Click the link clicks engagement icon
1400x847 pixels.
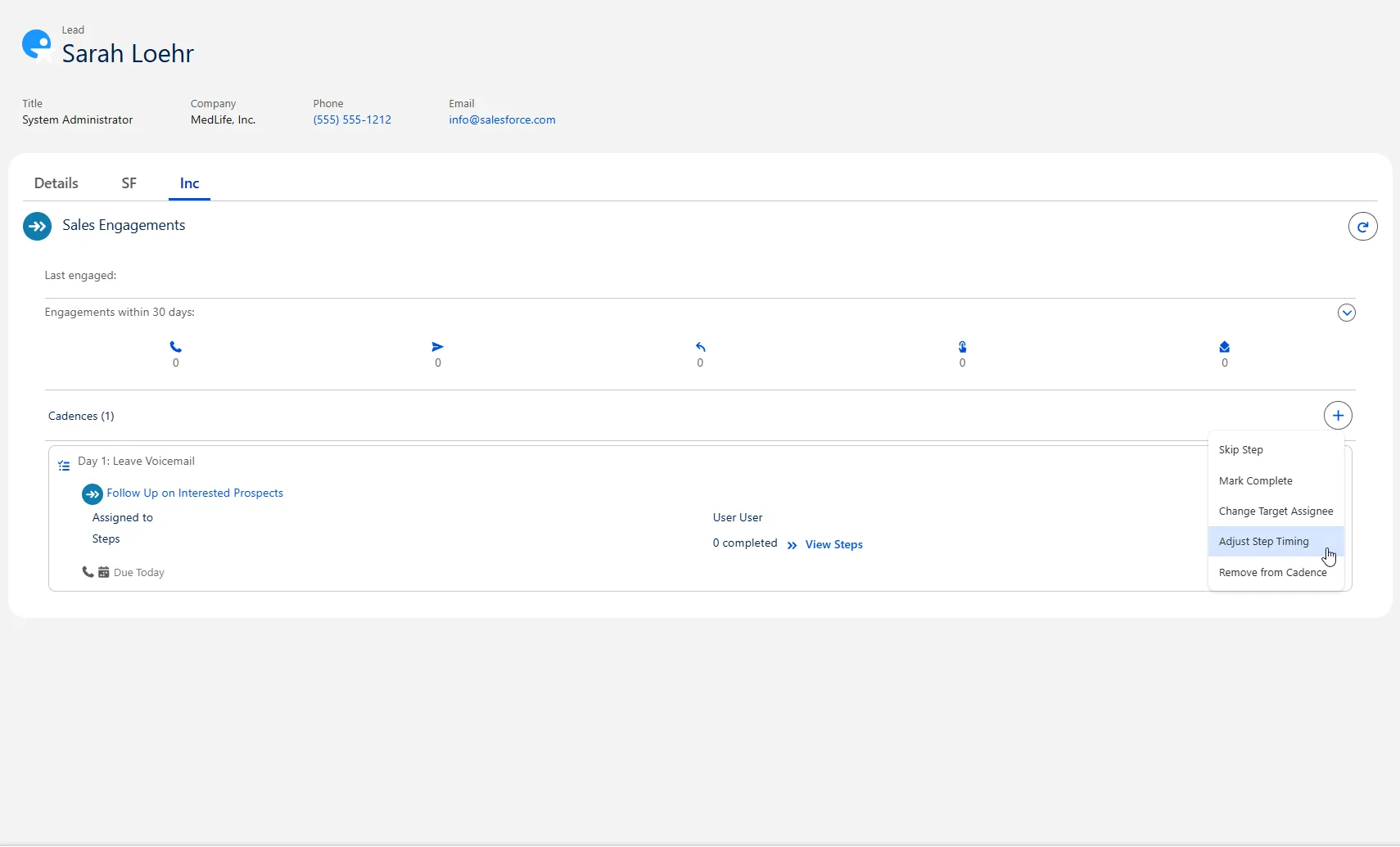click(962, 347)
